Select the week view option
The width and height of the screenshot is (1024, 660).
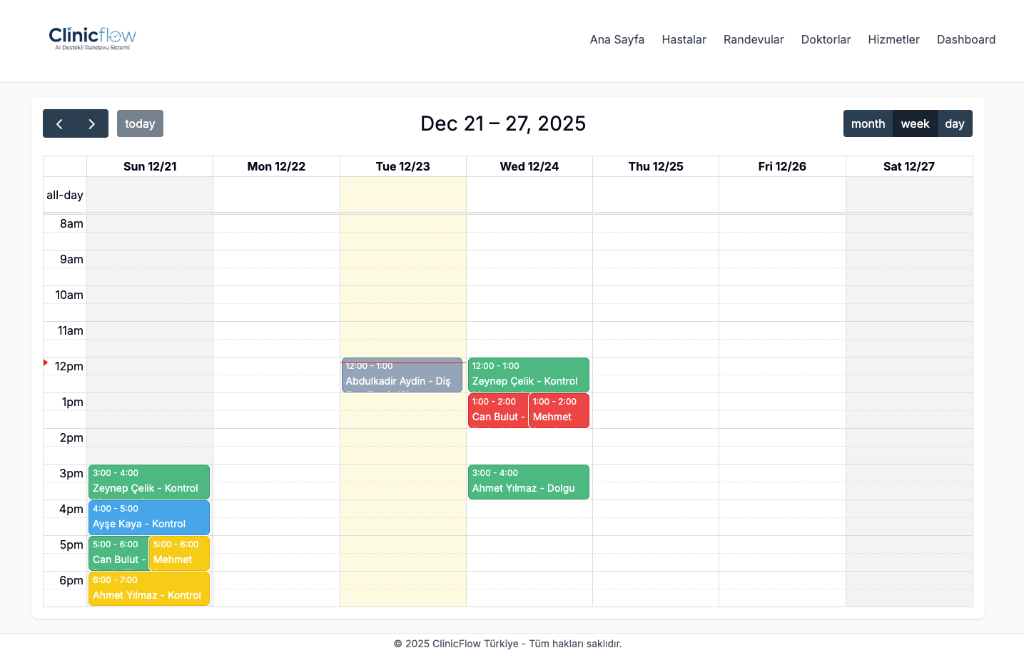[x=914, y=123]
